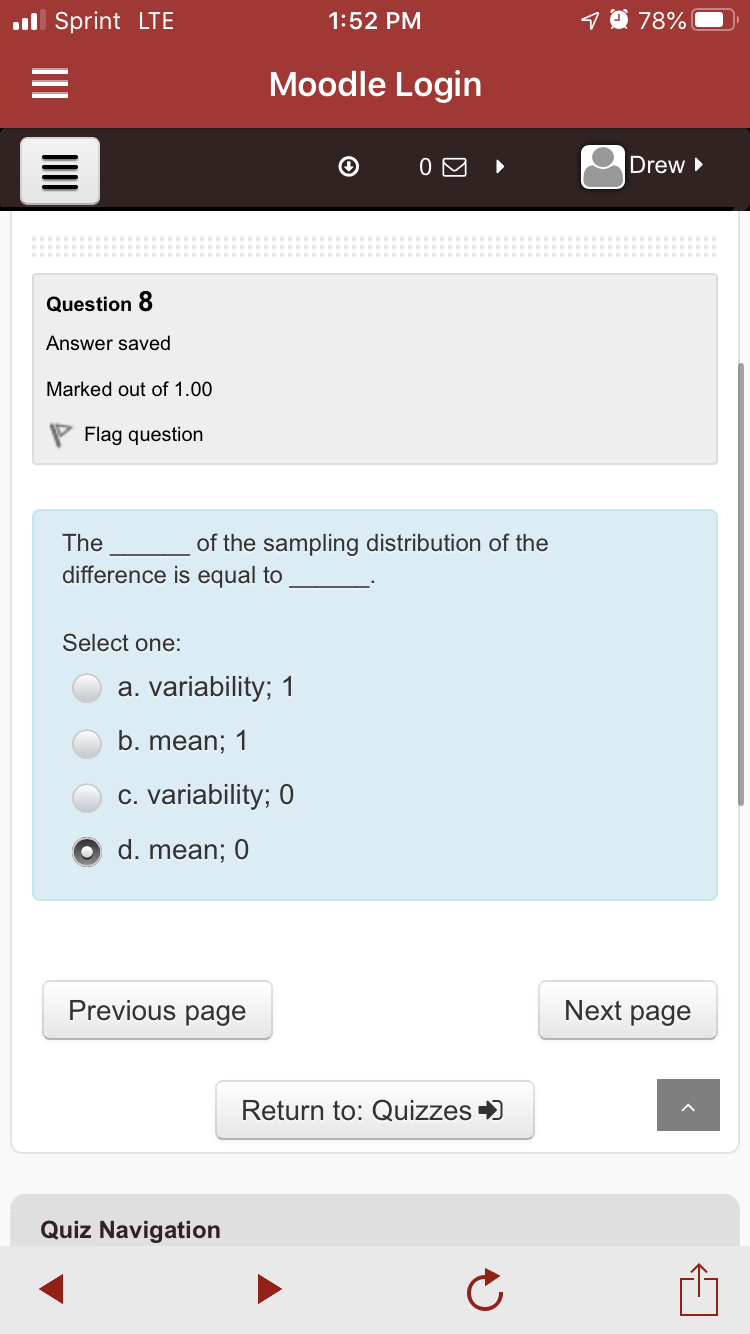The width and height of the screenshot is (750, 1334).
Task: Open the hamburger menu in red header
Action: click(x=50, y=84)
